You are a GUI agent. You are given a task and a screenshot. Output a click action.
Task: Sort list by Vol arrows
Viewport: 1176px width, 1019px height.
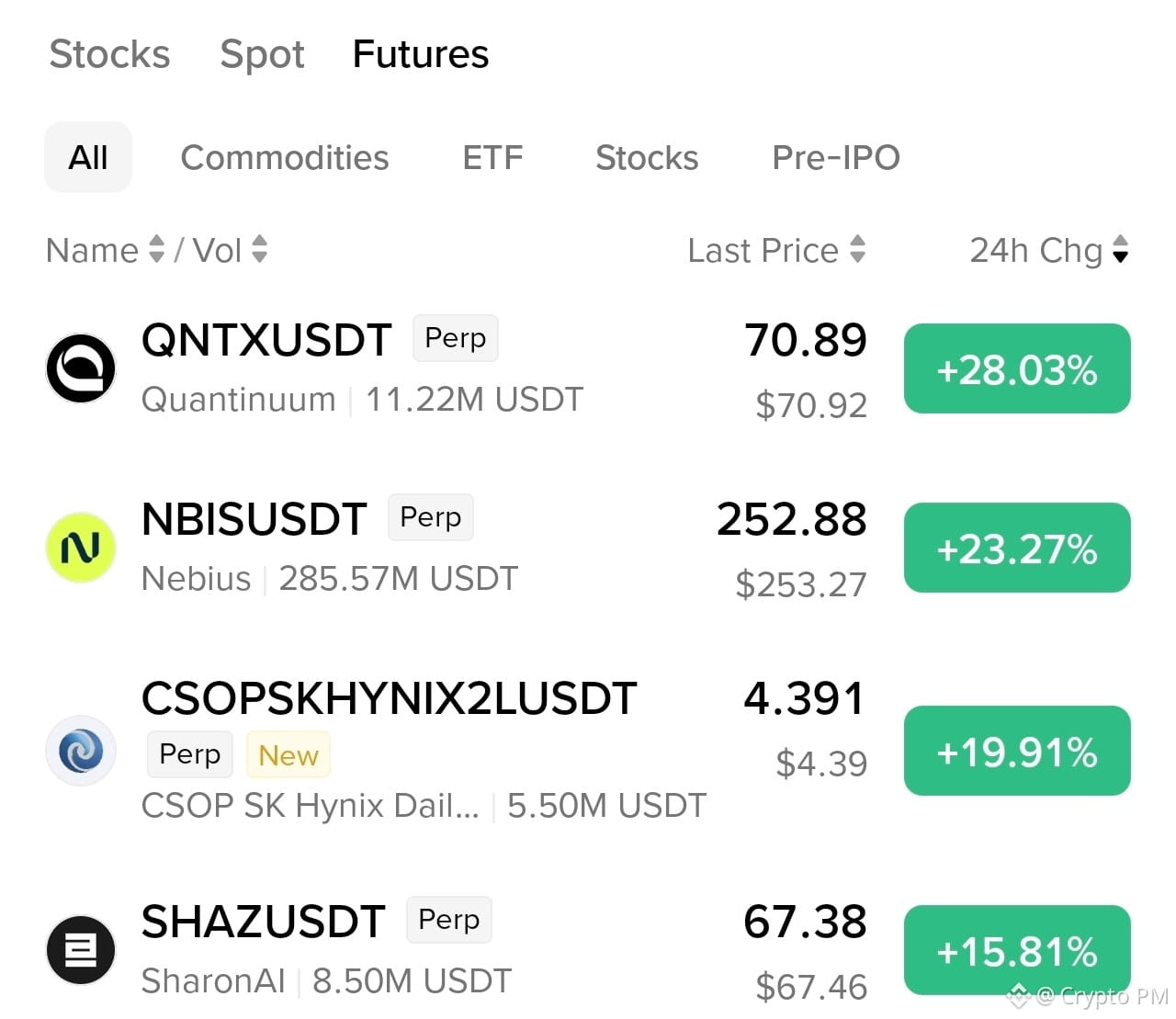coord(260,249)
